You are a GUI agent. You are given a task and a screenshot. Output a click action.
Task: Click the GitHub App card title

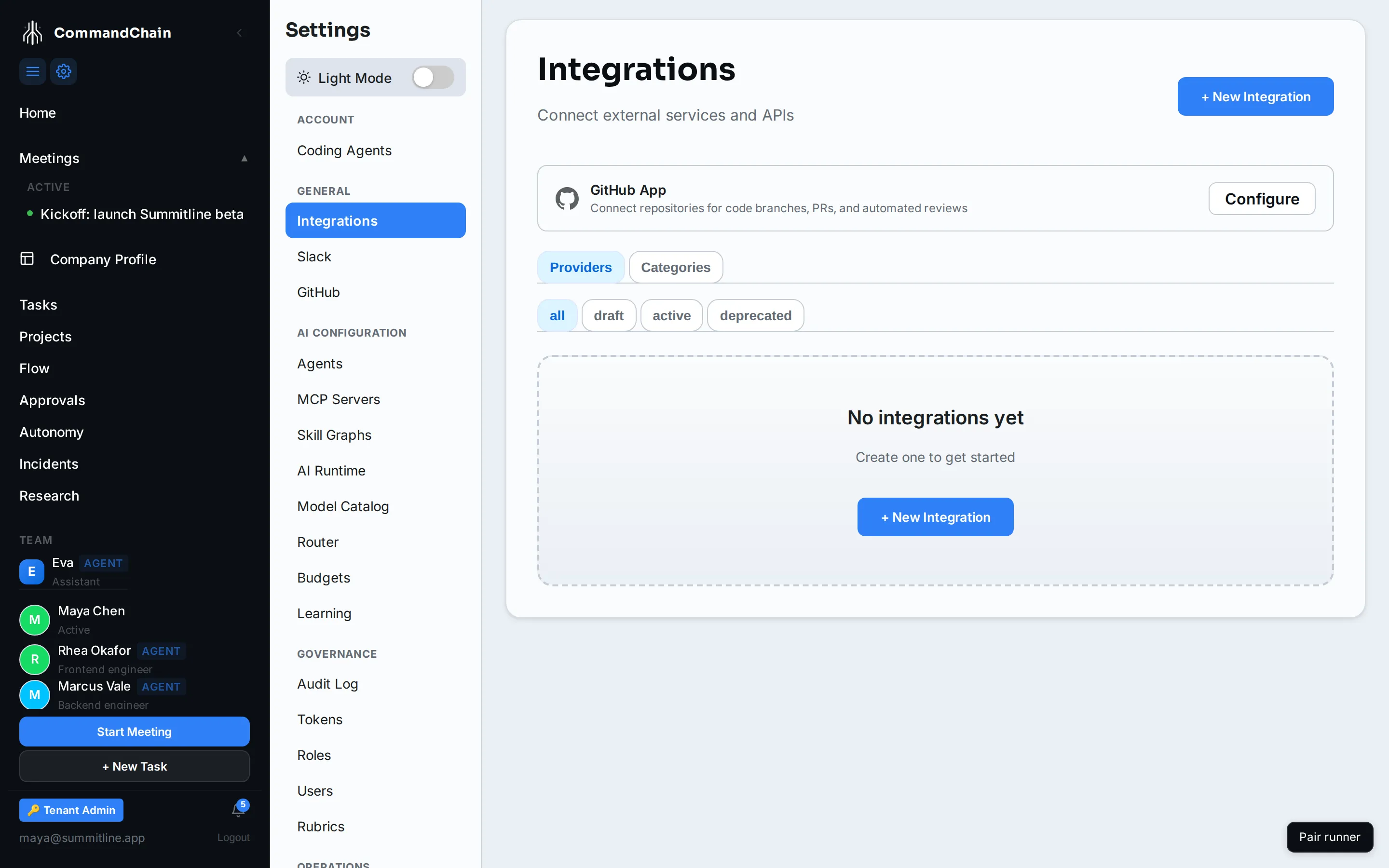[628, 190]
